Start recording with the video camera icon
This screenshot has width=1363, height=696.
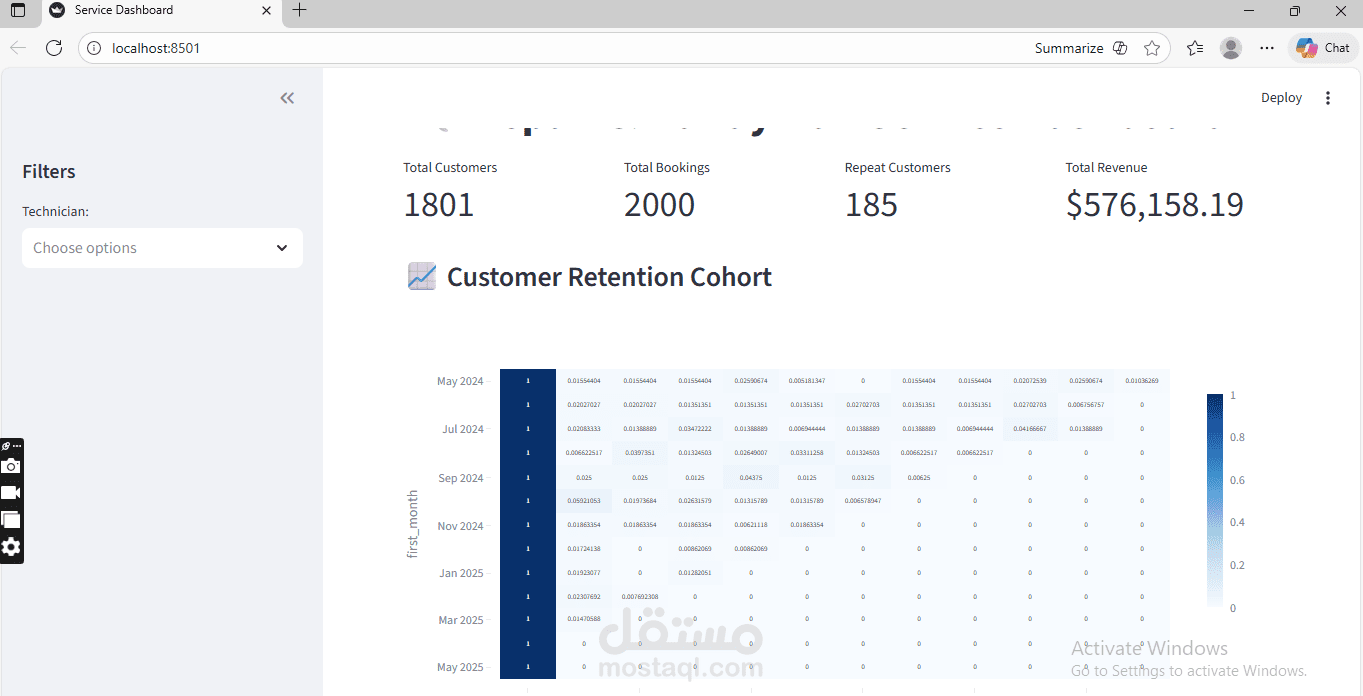click(x=11, y=493)
